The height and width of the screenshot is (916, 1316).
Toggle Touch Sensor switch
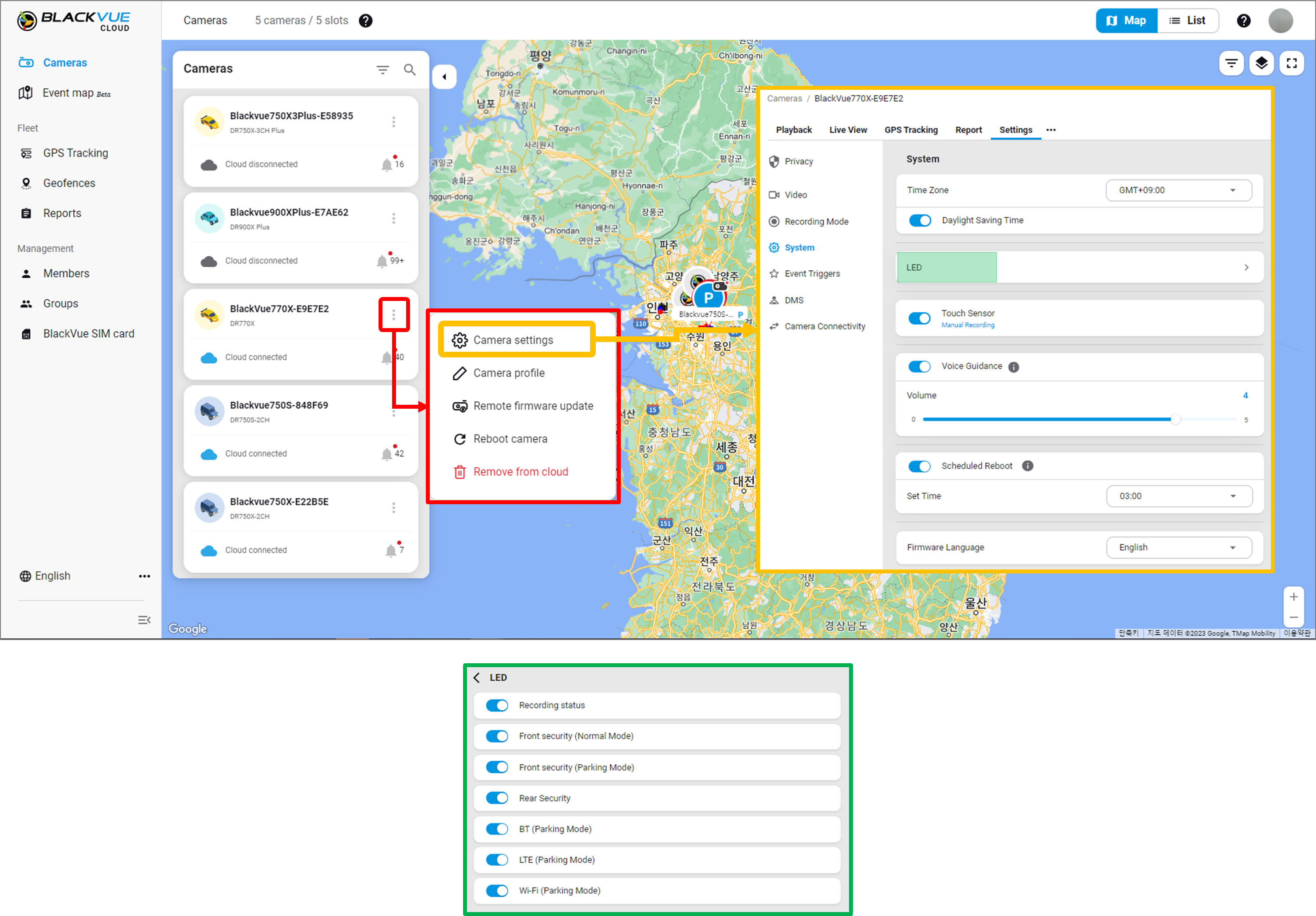pyautogui.click(x=920, y=318)
